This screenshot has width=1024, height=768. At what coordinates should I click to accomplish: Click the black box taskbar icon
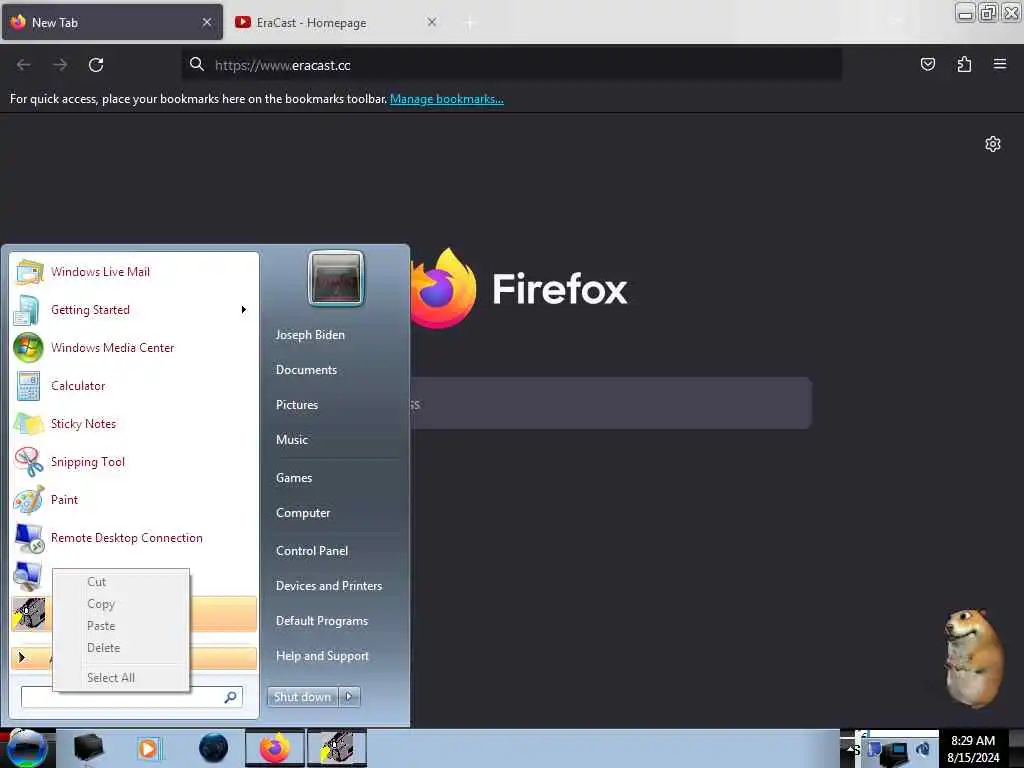pyautogui.click(x=89, y=748)
